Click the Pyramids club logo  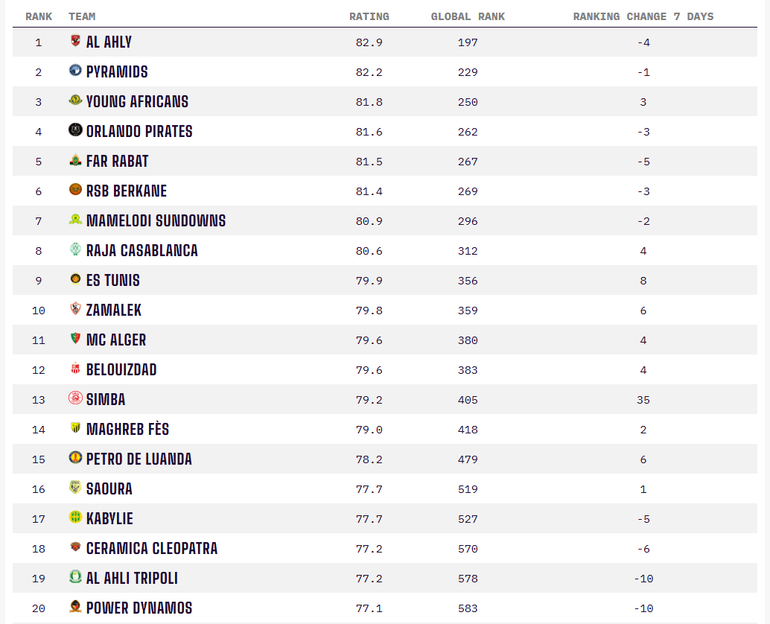tap(75, 70)
